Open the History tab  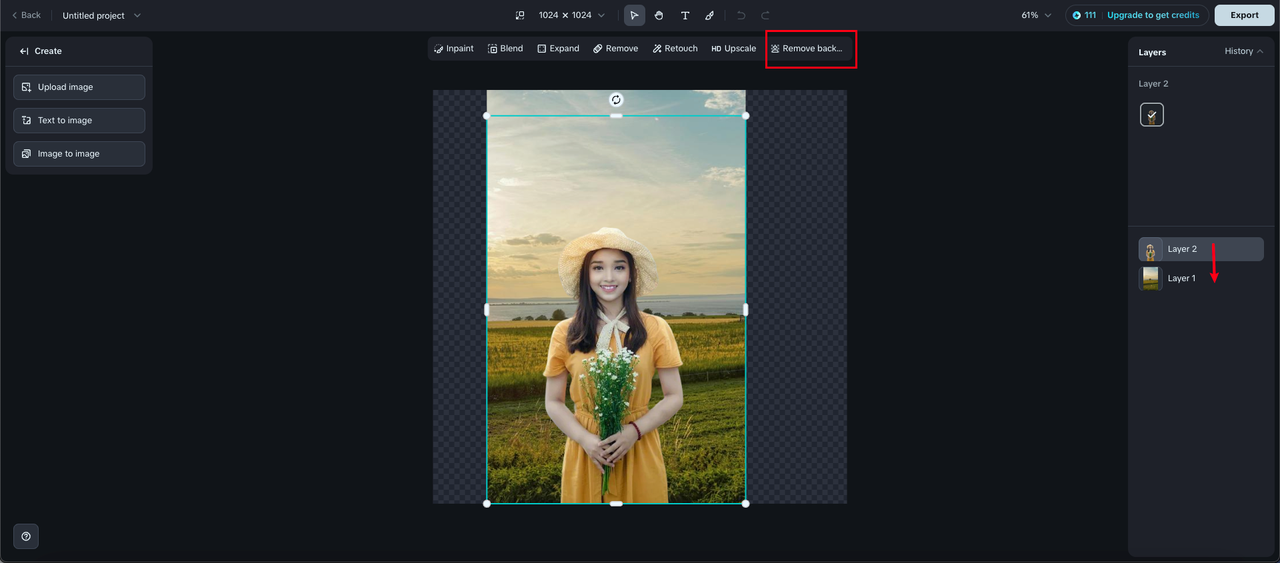click(1243, 51)
